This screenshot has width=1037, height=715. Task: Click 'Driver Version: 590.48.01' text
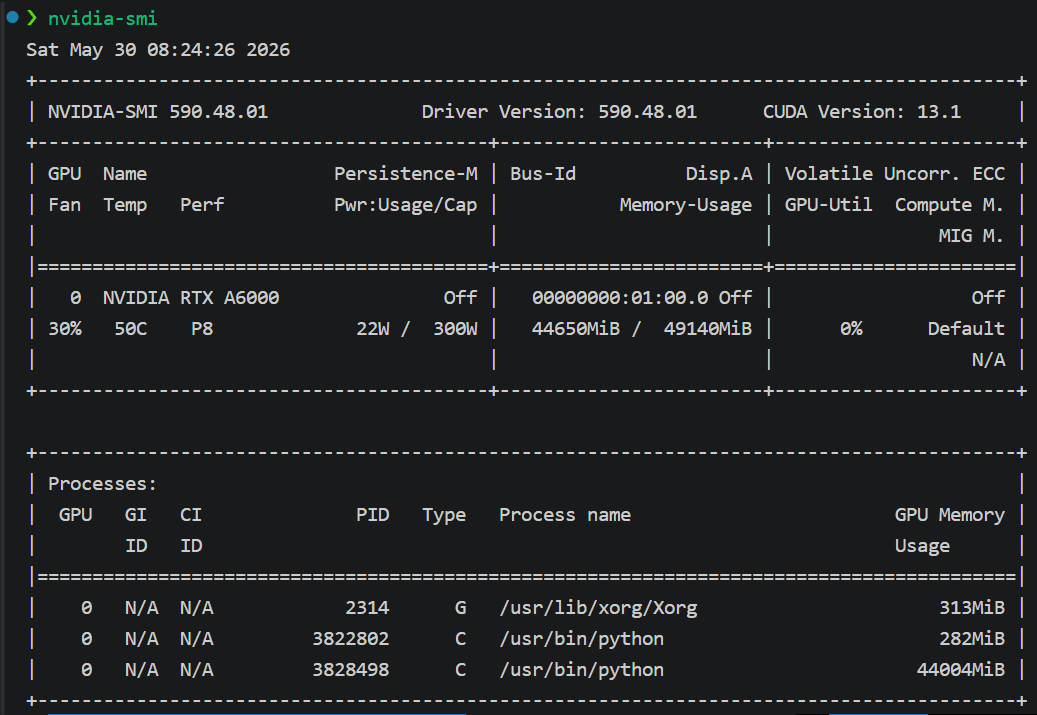point(560,112)
